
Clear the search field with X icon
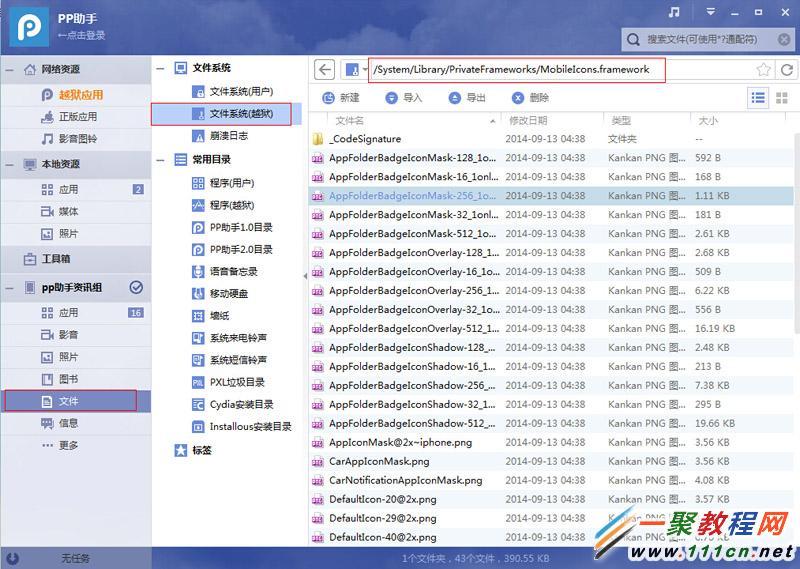(784, 39)
